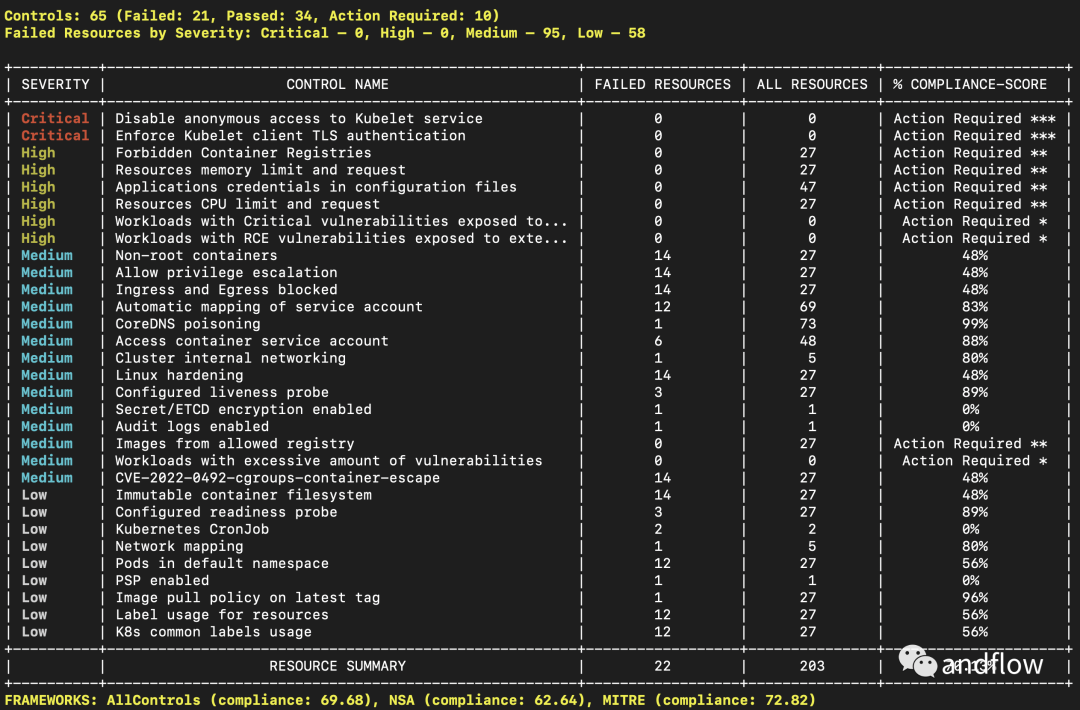Click 'Workloads with Critical vulnerabilities exposed to...' text
The width and height of the screenshot is (1080, 710).
click(342, 221)
